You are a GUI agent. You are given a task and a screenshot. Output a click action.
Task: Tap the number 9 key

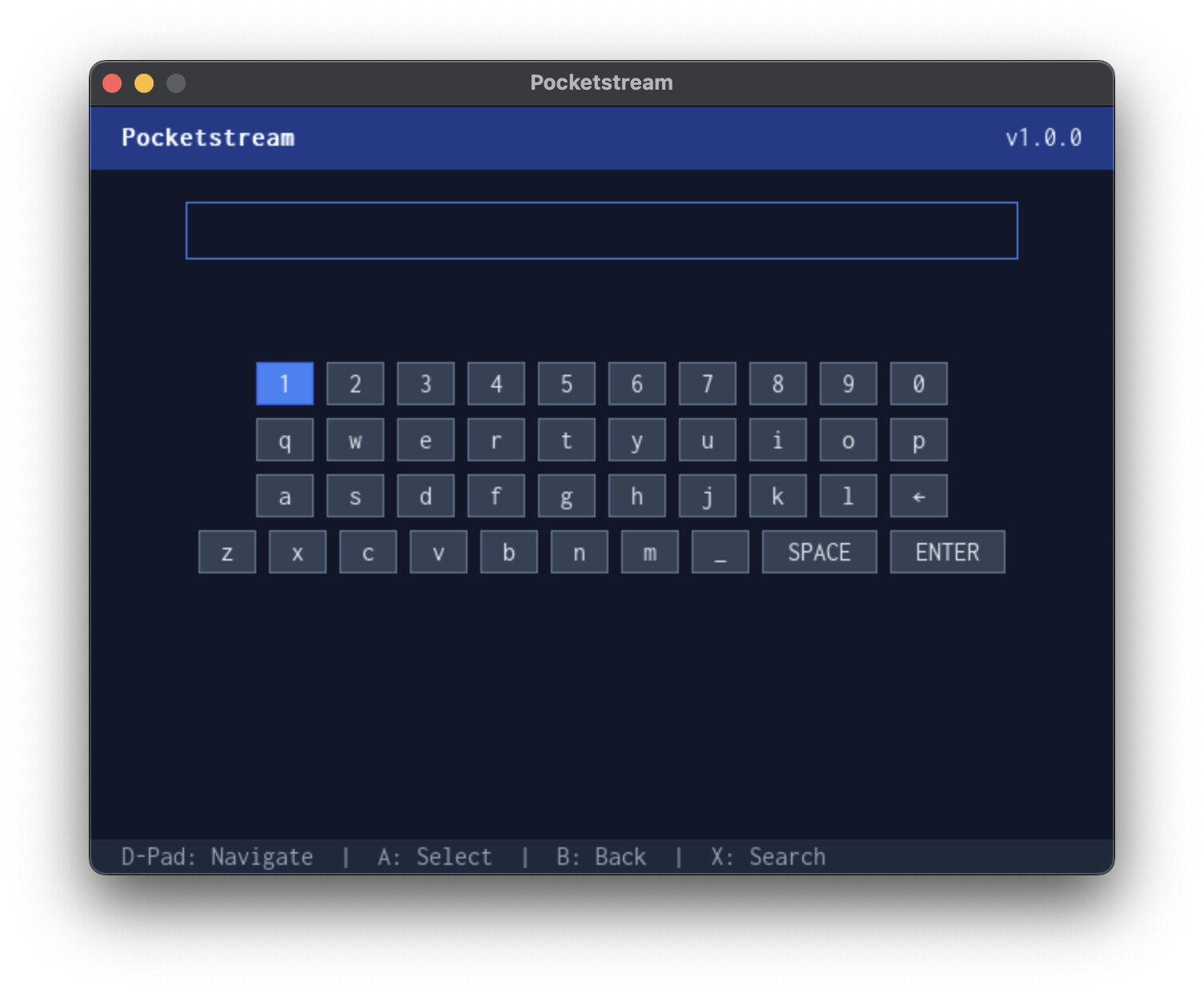point(848,384)
